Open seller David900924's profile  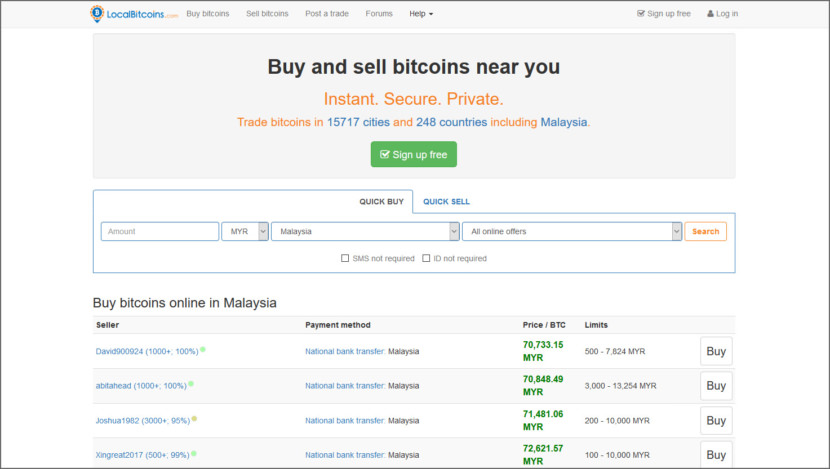tap(147, 351)
